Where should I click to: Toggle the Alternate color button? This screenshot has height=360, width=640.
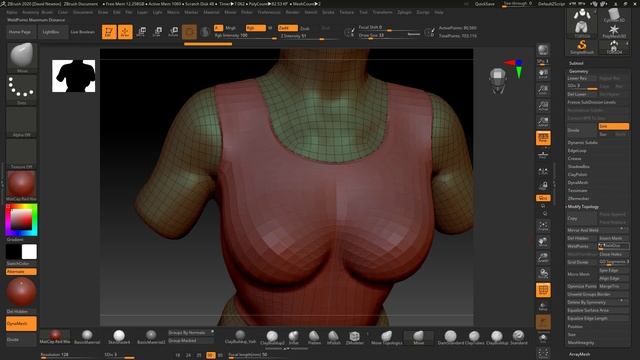[21, 271]
